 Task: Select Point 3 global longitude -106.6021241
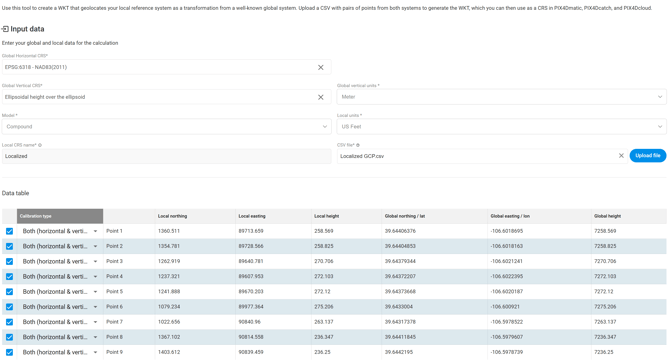[x=507, y=262]
